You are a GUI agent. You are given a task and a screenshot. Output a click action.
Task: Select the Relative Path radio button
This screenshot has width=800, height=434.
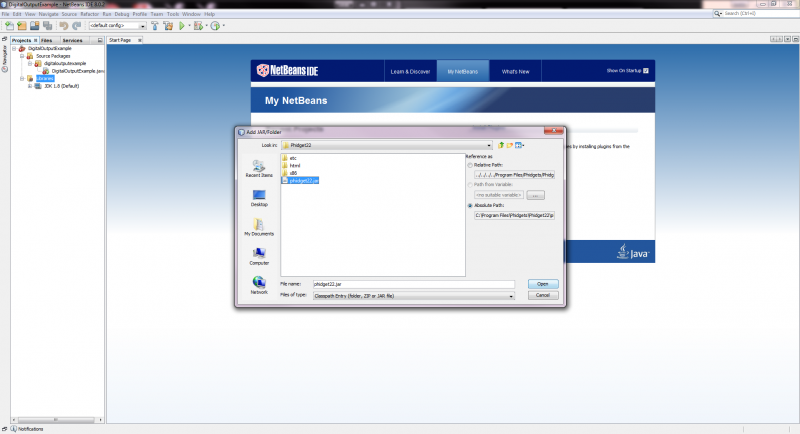point(470,165)
